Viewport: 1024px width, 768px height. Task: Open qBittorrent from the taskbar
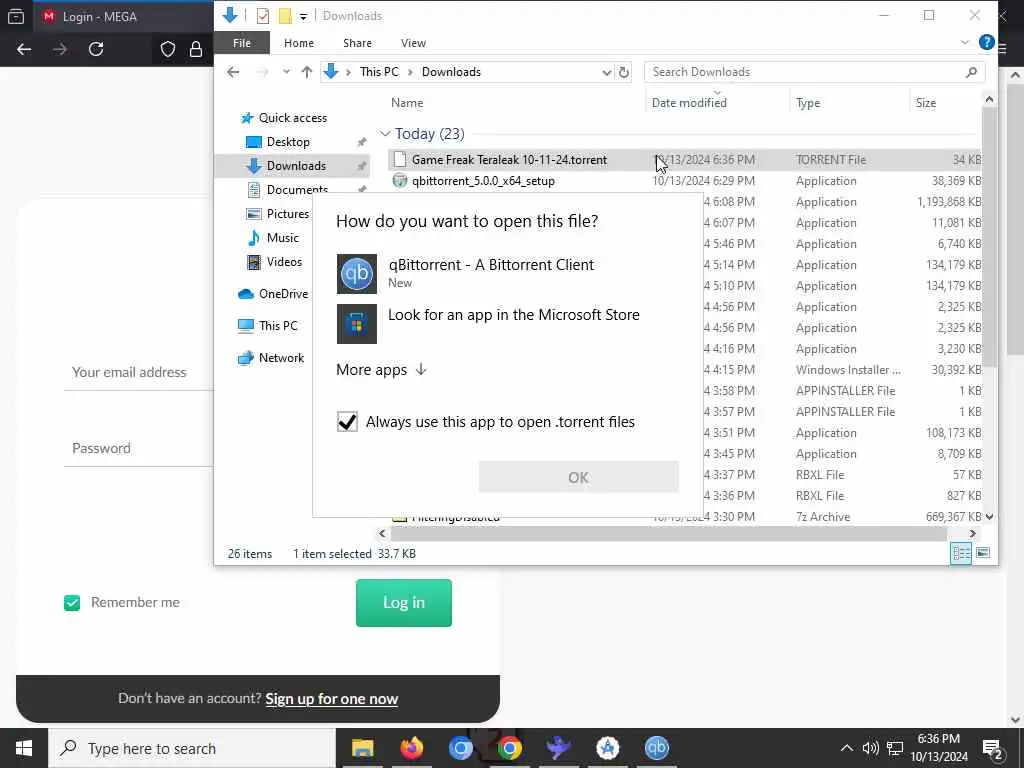click(656, 748)
